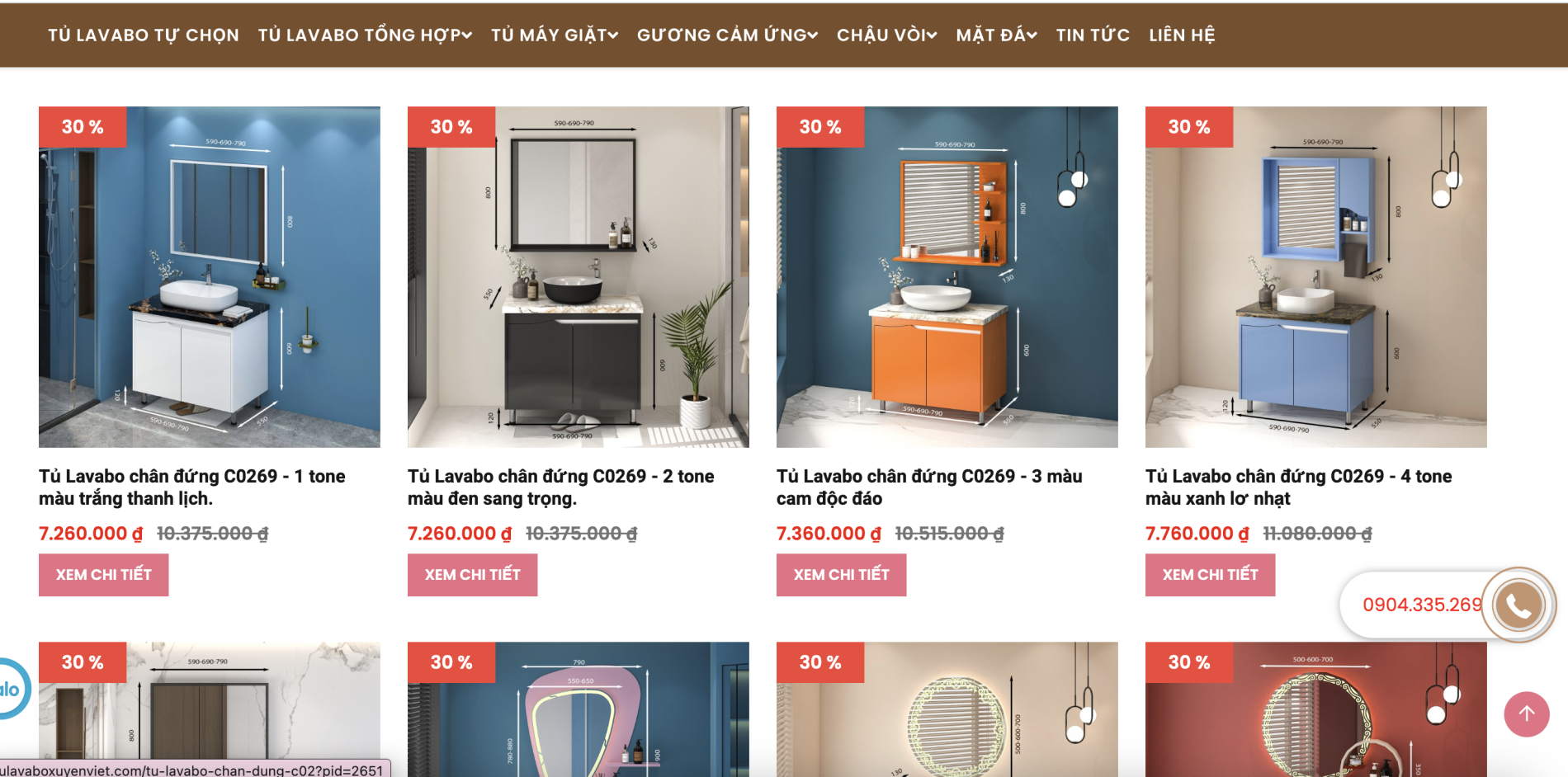Click XEM CHI TIẾT for the white cabinet
This screenshot has width=1568, height=777.
(x=104, y=575)
